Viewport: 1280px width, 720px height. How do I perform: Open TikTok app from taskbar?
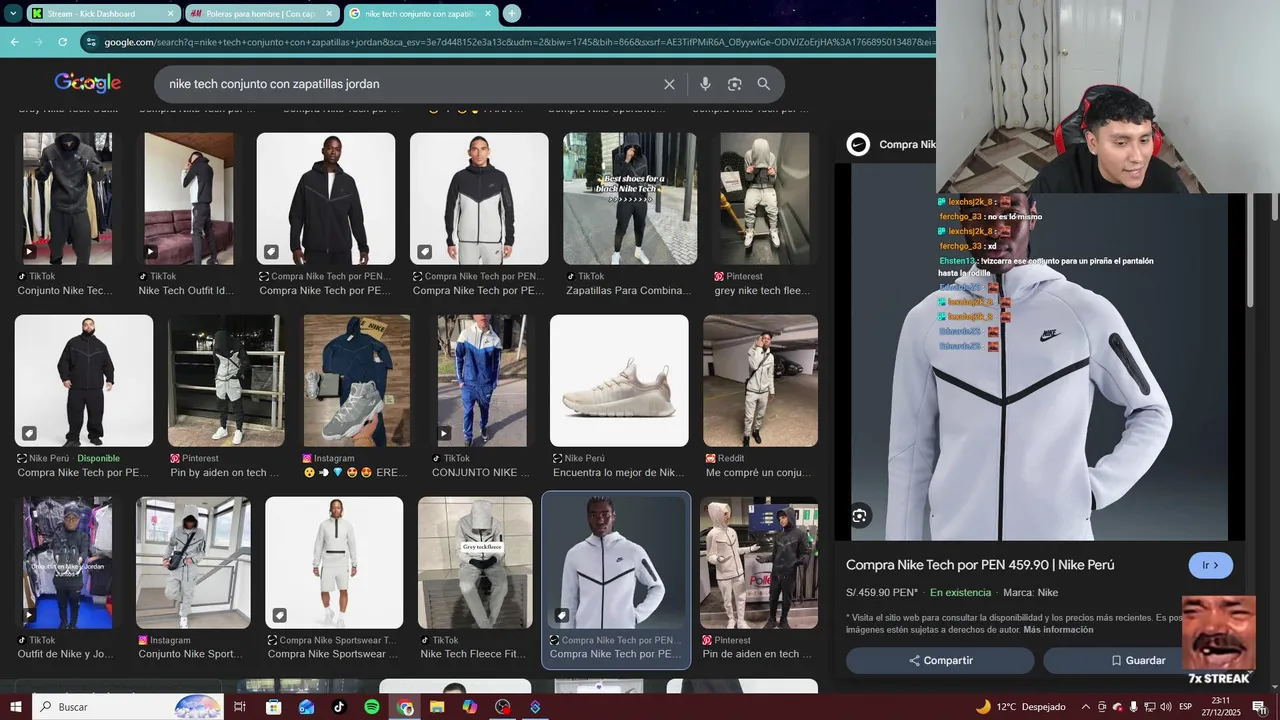click(339, 707)
